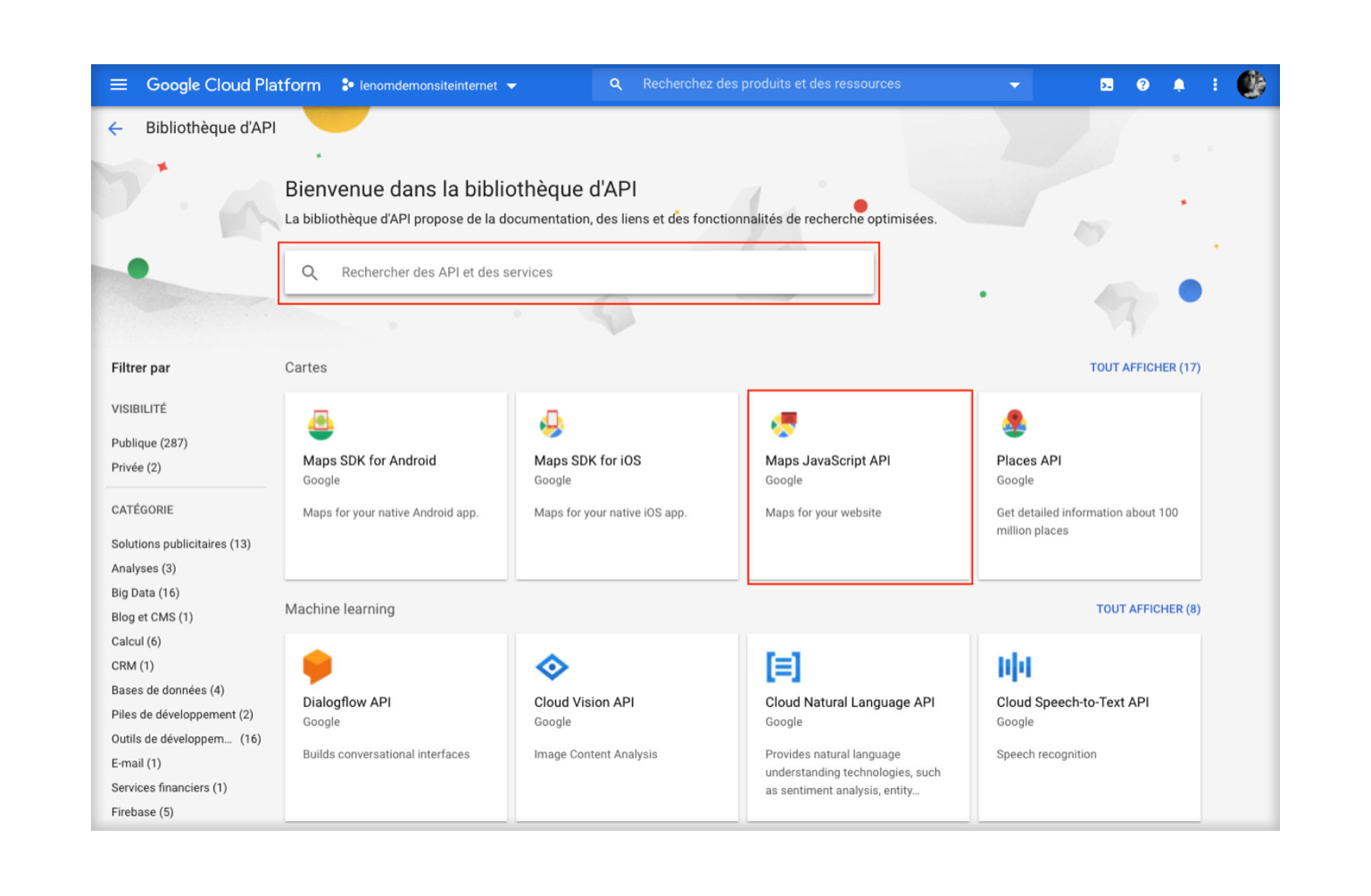Open the Cloud Vision API card title
The height and width of the screenshot is (896, 1371).
(584, 702)
